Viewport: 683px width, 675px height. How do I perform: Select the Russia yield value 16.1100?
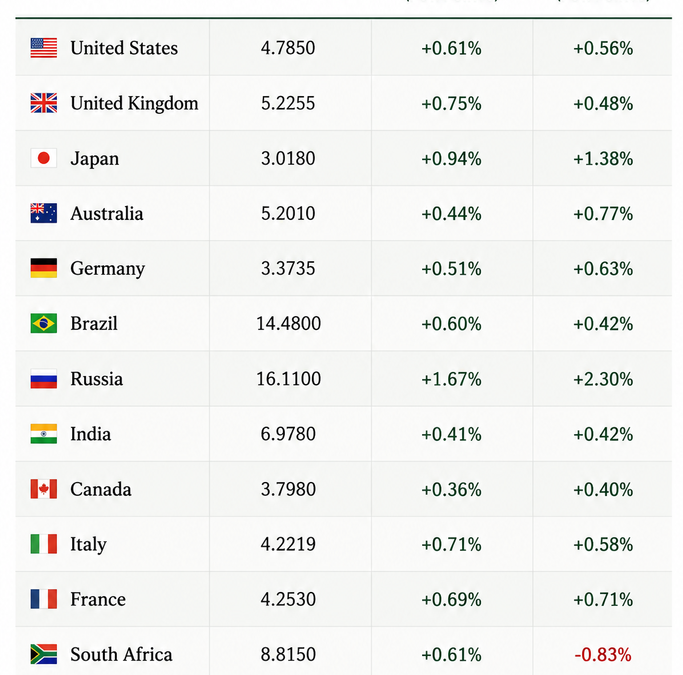click(x=288, y=379)
